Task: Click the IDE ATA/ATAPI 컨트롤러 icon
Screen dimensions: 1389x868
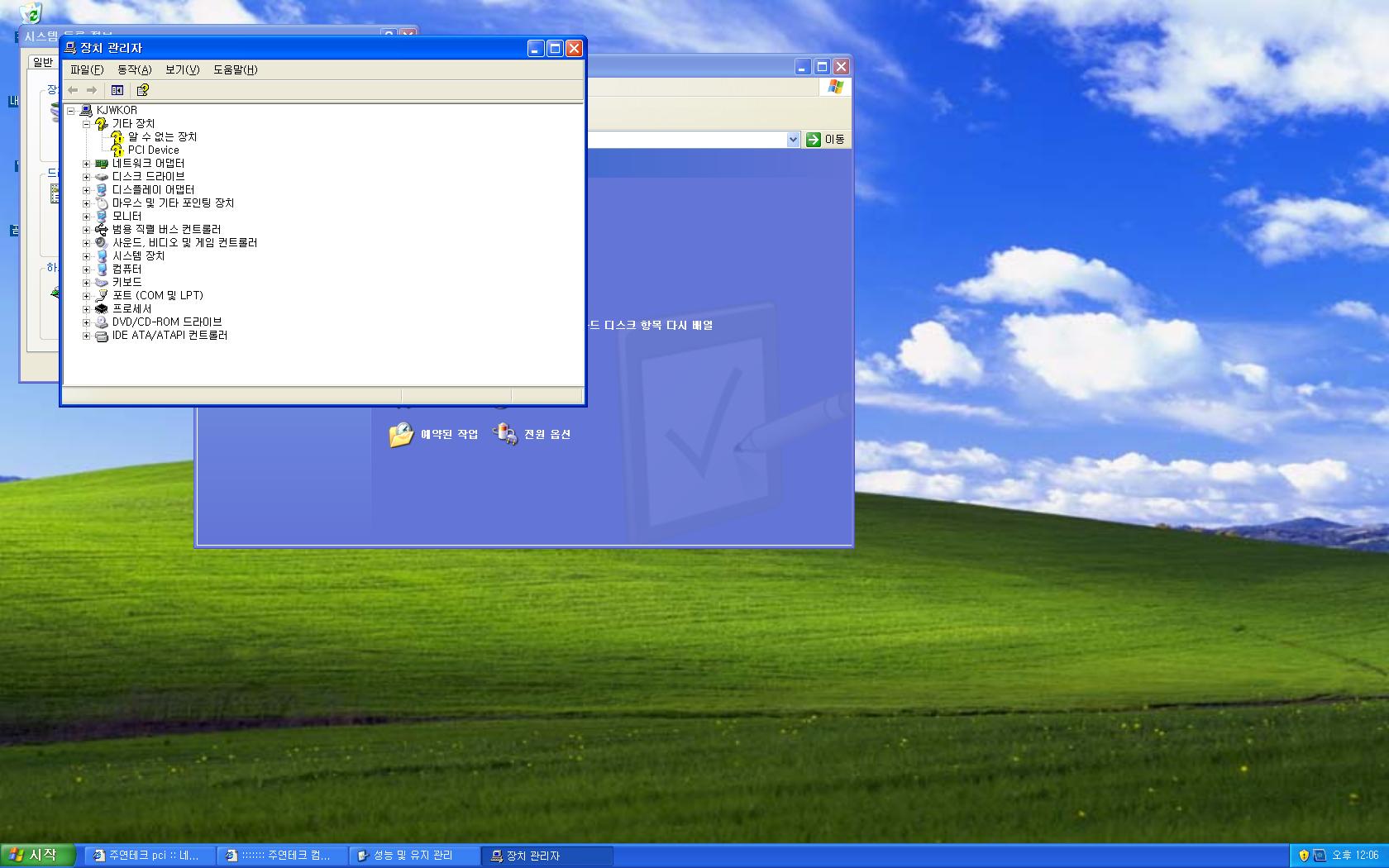Action: (x=102, y=335)
